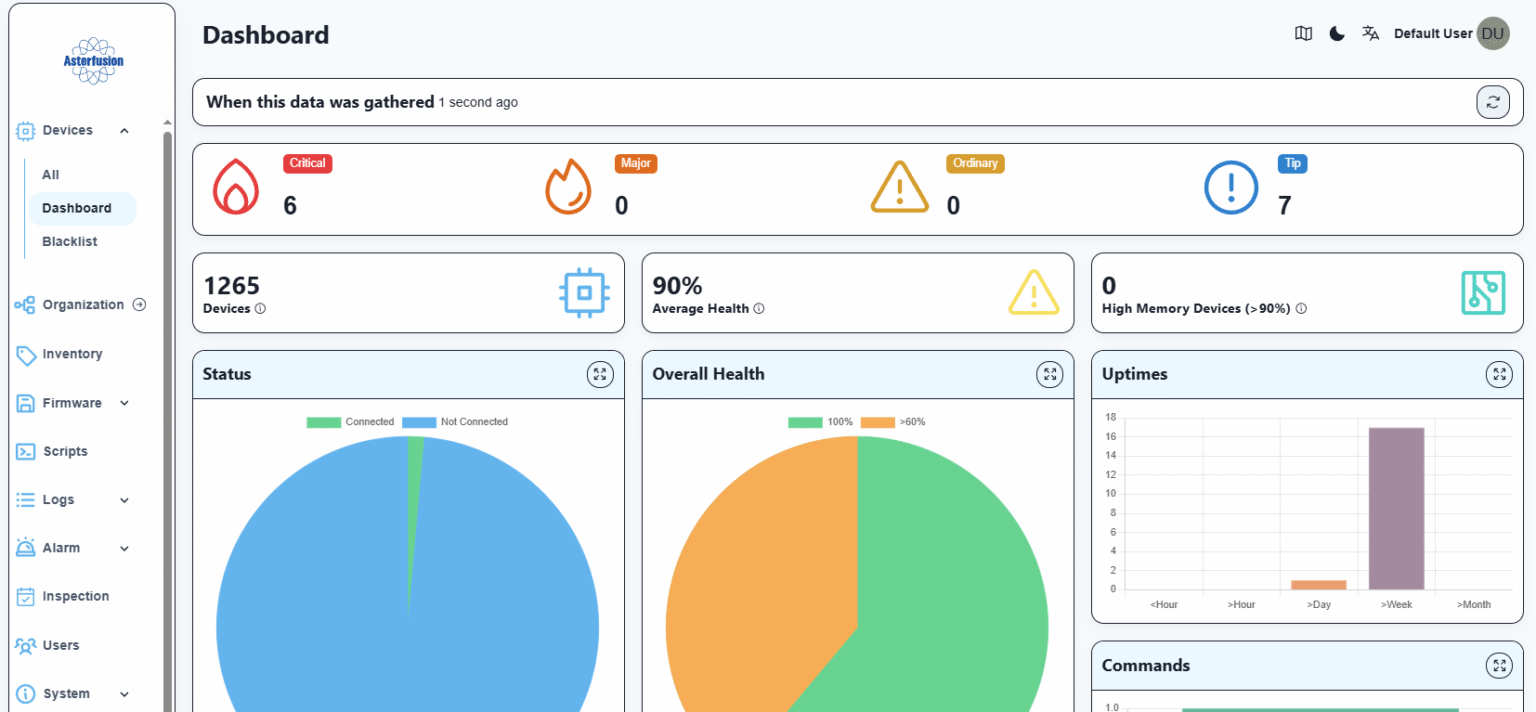Show info for Average Health
Viewport: 1536px width, 712px height.
(x=759, y=309)
